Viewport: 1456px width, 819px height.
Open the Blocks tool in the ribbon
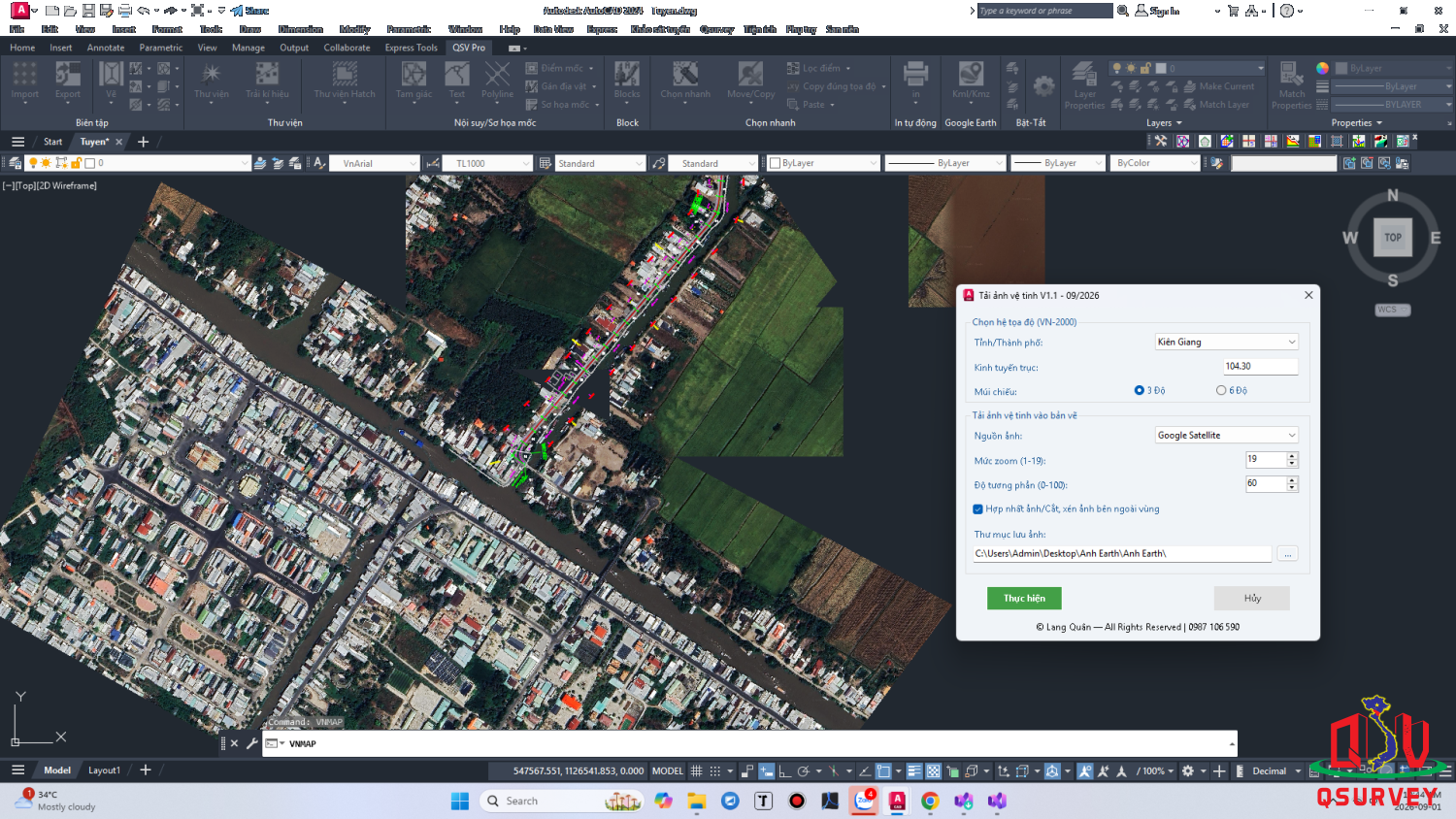click(x=627, y=81)
